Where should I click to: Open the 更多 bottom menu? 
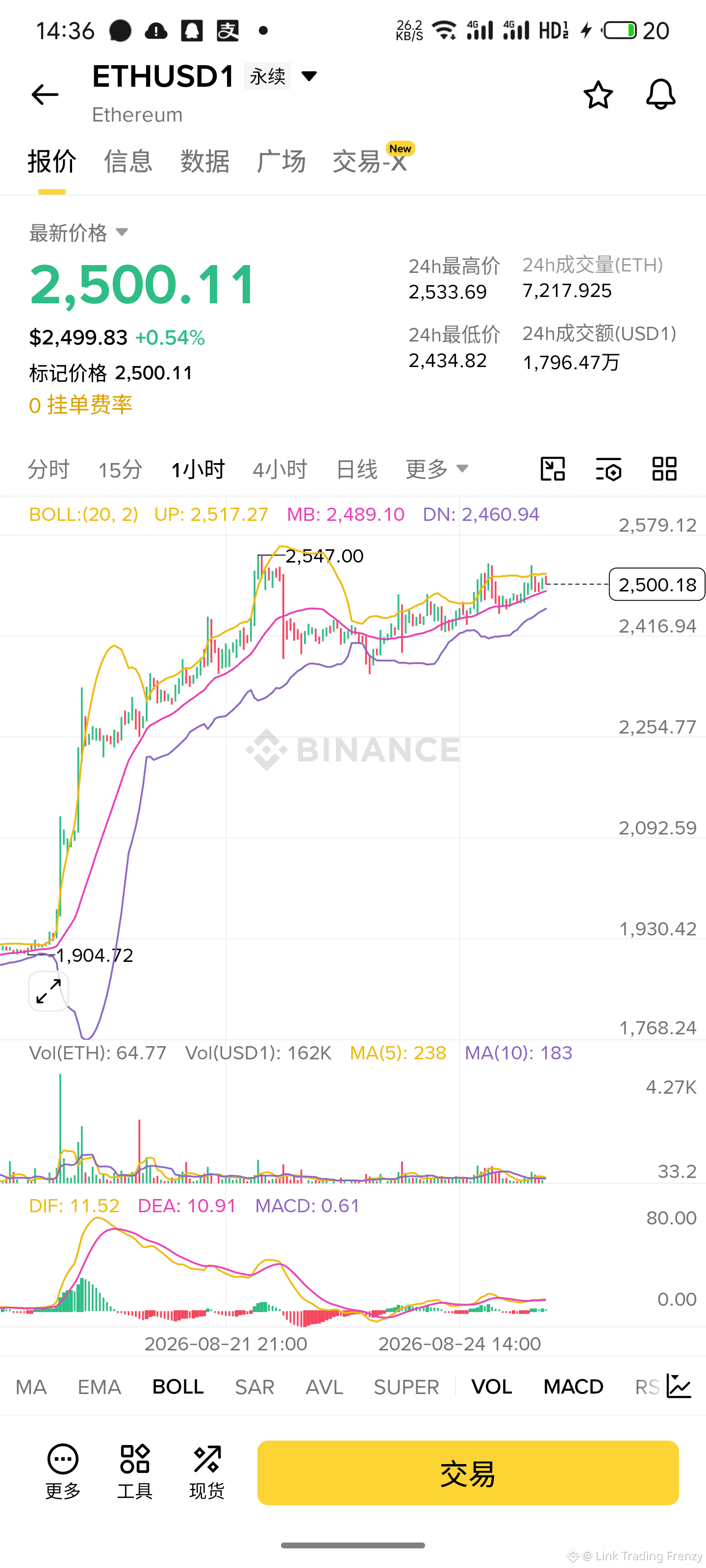point(63,1472)
